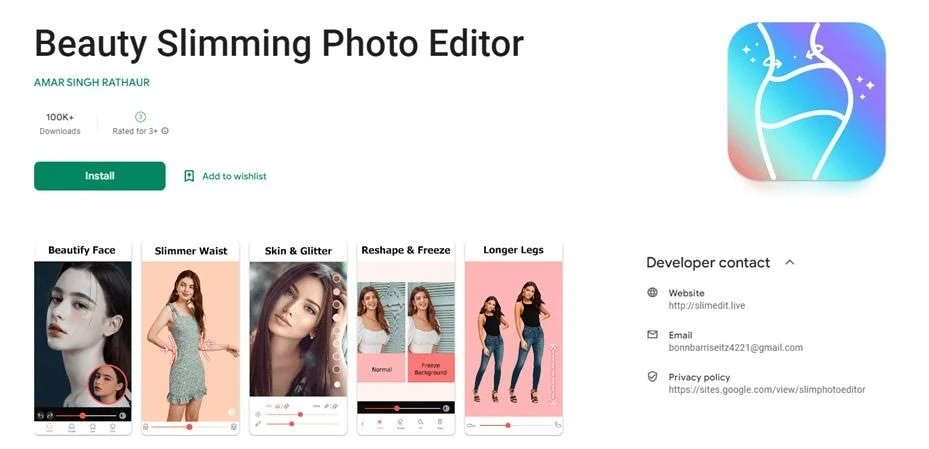The width and height of the screenshot is (929, 449).
Task: Open the sites.google.com privacy policy link
Action: coord(767,390)
